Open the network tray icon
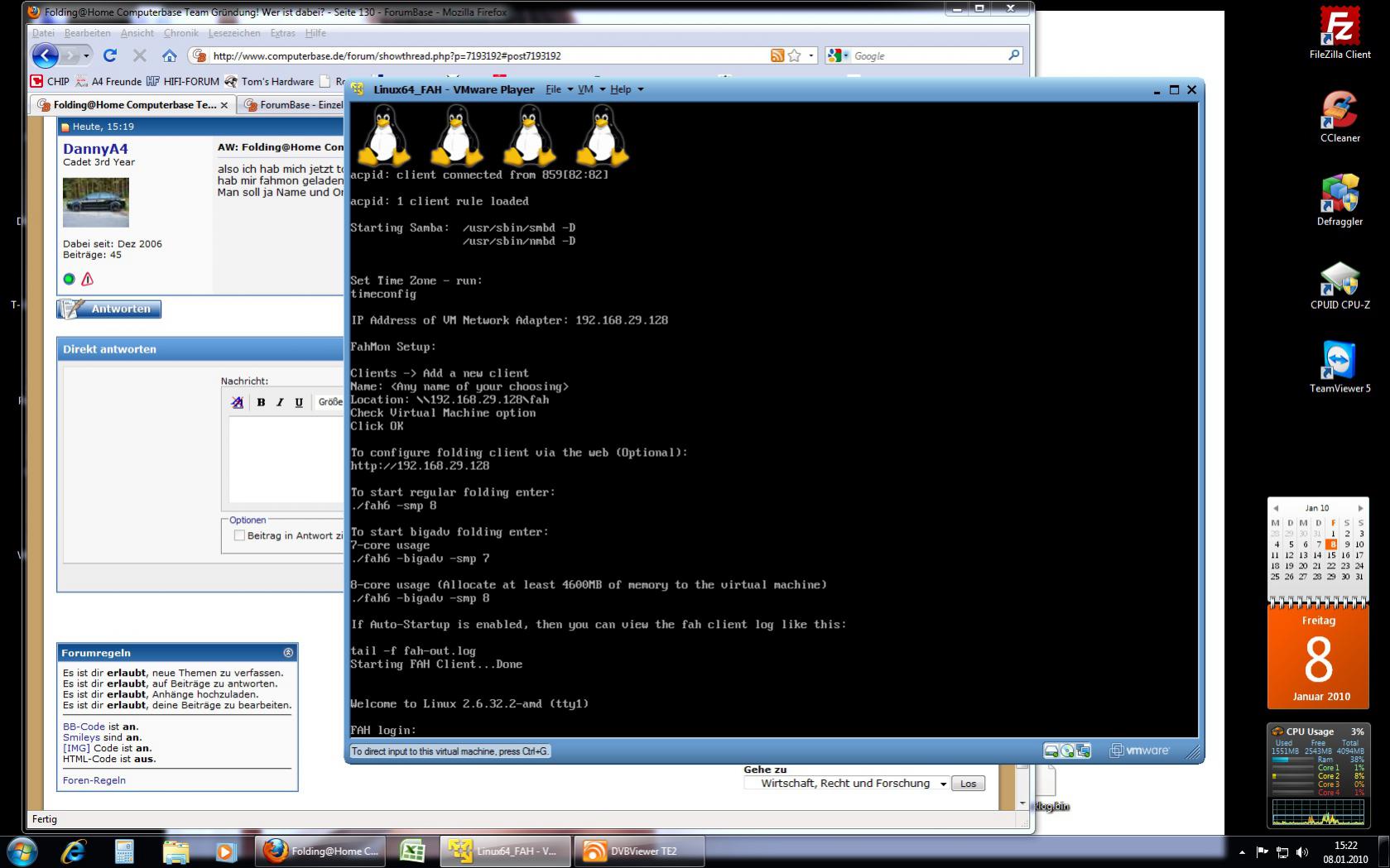Screen dimensions: 1390x868 [x=1282, y=852]
